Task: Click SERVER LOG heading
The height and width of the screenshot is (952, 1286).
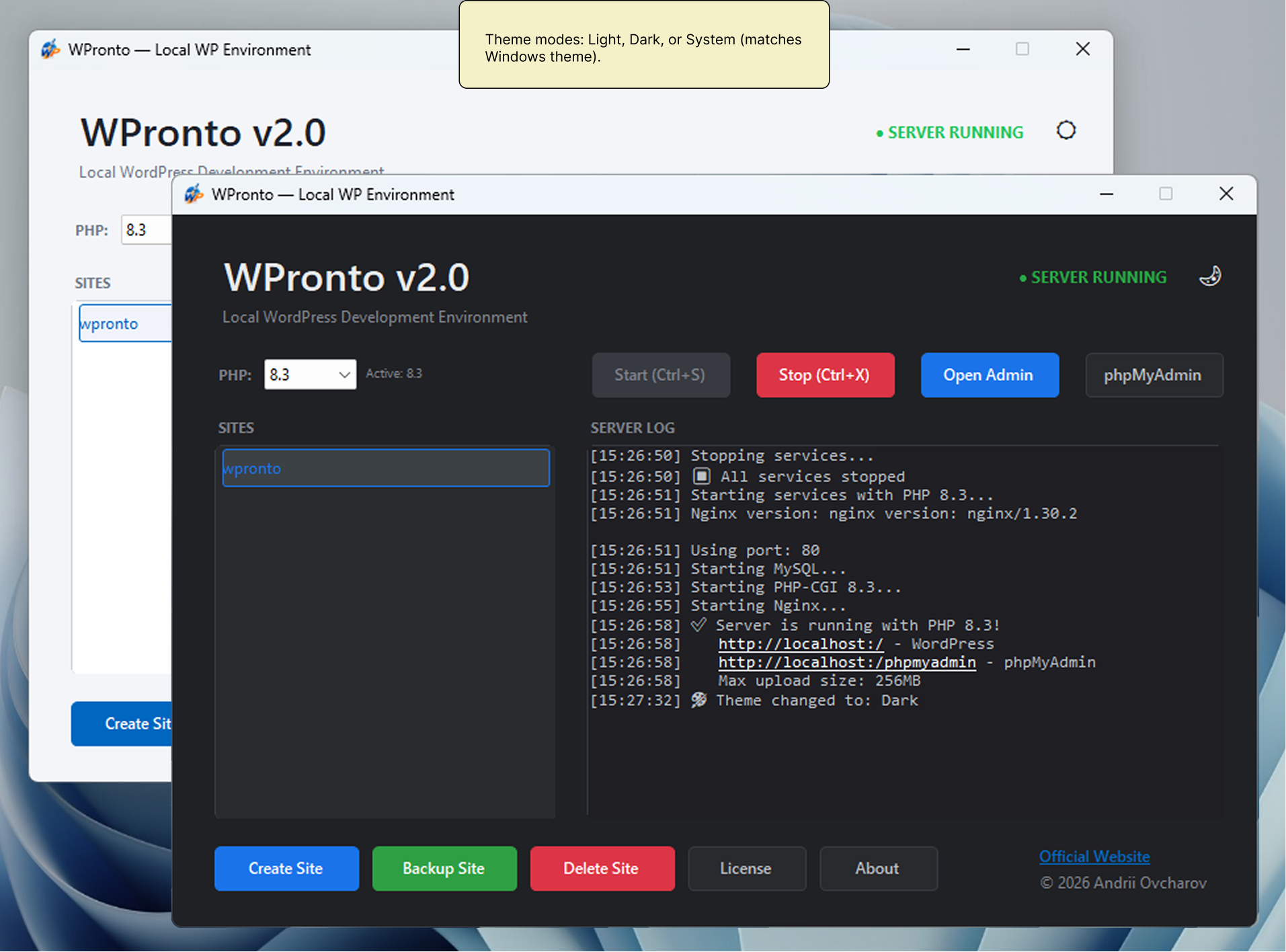Action: tap(633, 428)
